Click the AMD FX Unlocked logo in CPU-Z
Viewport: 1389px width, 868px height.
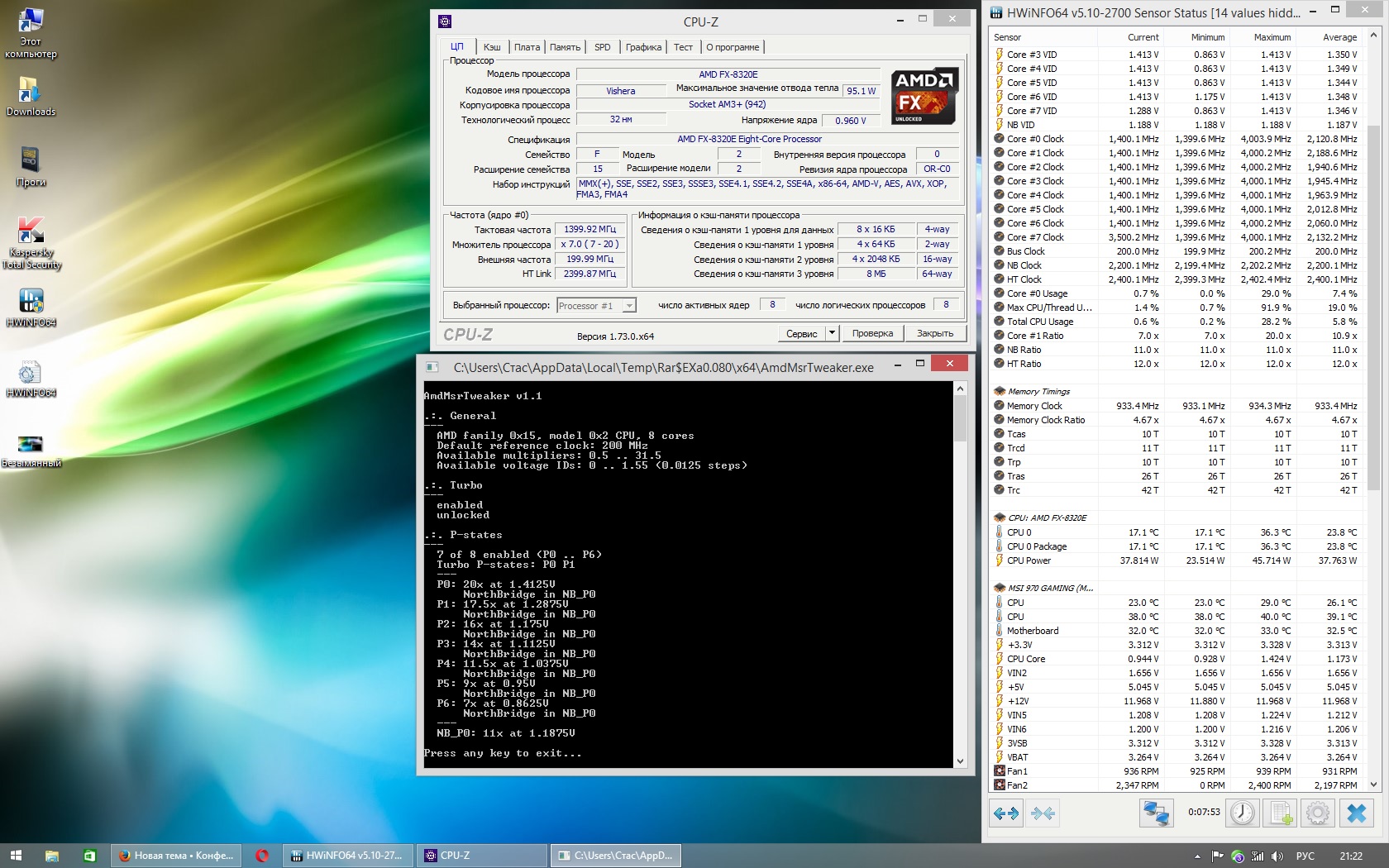(925, 97)
